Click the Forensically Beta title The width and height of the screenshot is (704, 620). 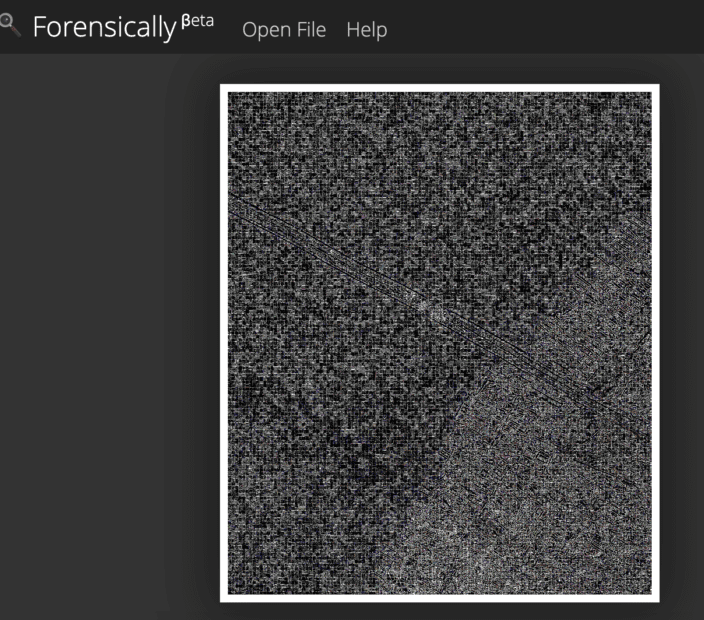pos(123,27)
